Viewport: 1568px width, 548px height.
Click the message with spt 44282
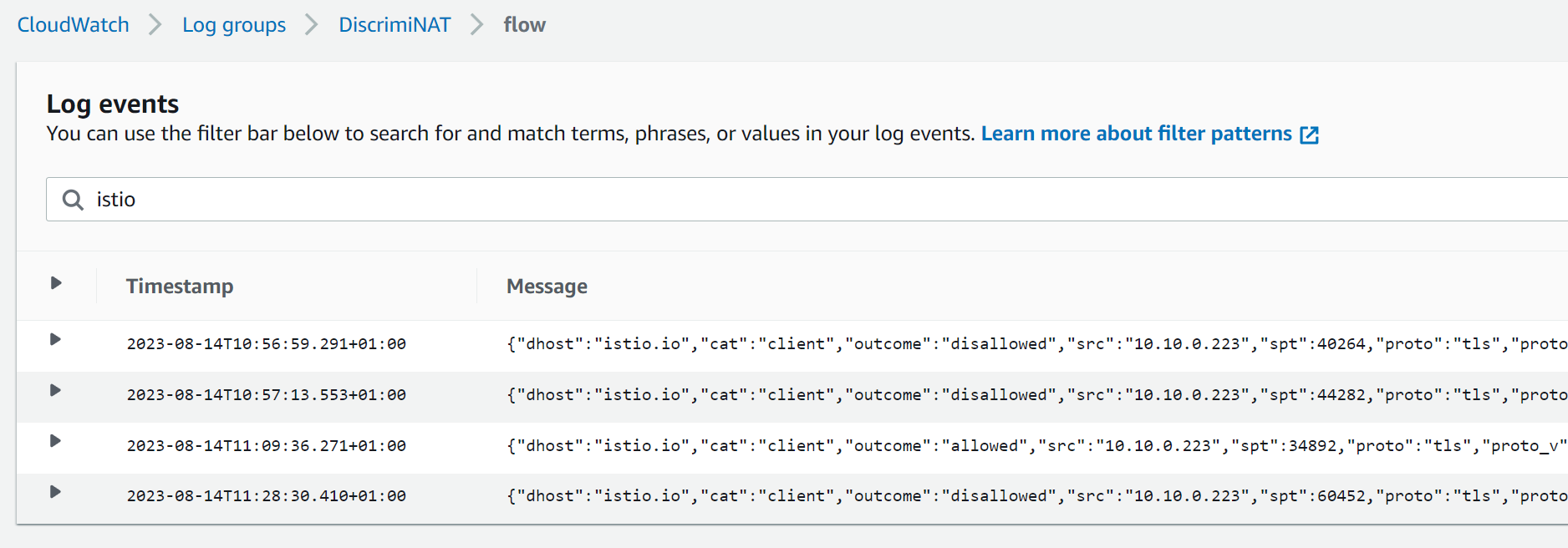pos(1036,395)
